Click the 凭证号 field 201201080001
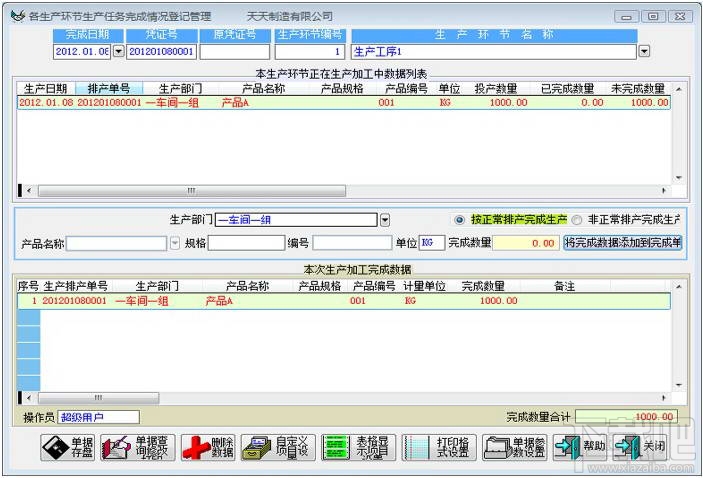This screenshot has height=478, width=703. 161,52
